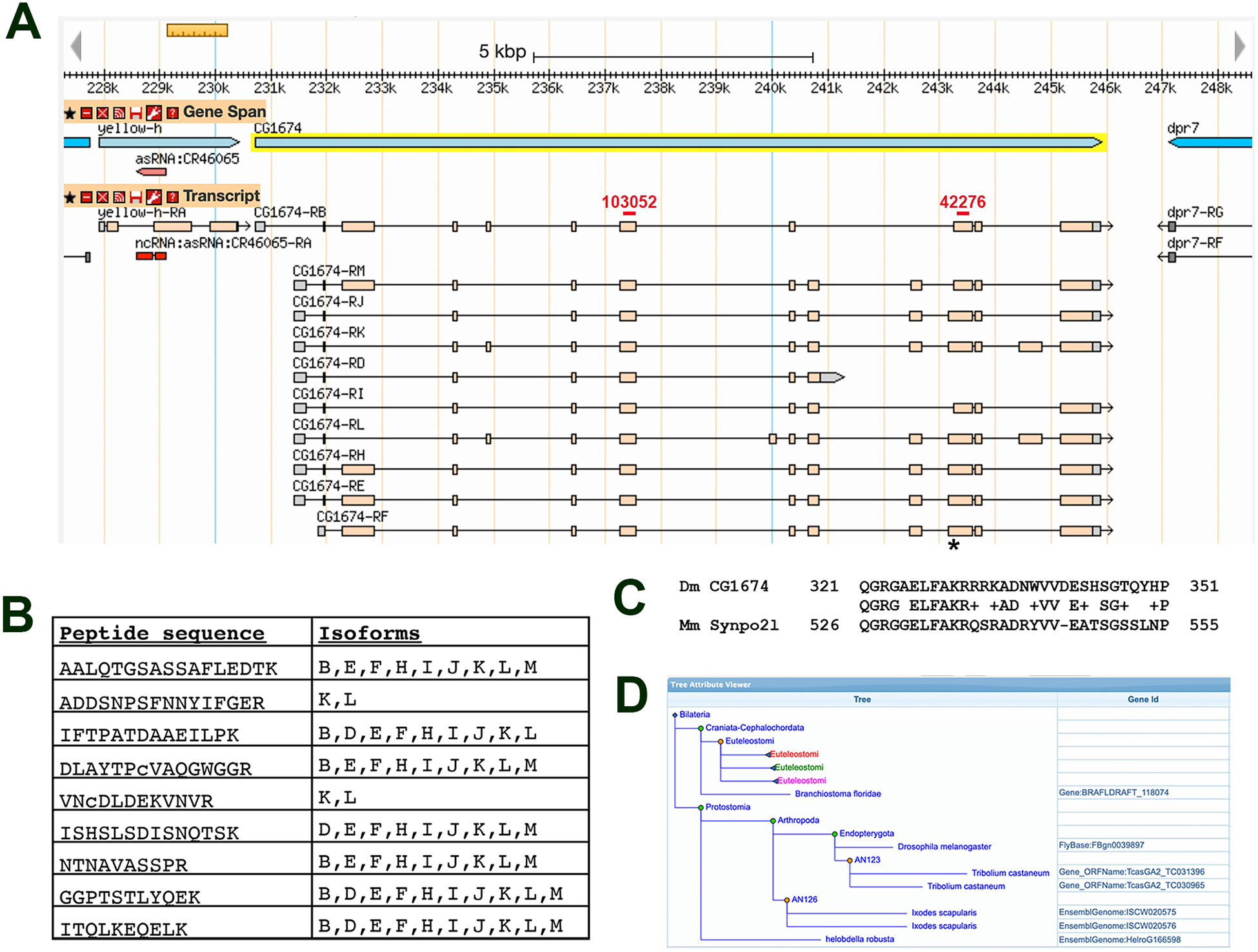Collapse the Protostomia tree node
1258x952 pixels.
click(x=701, y=808)
